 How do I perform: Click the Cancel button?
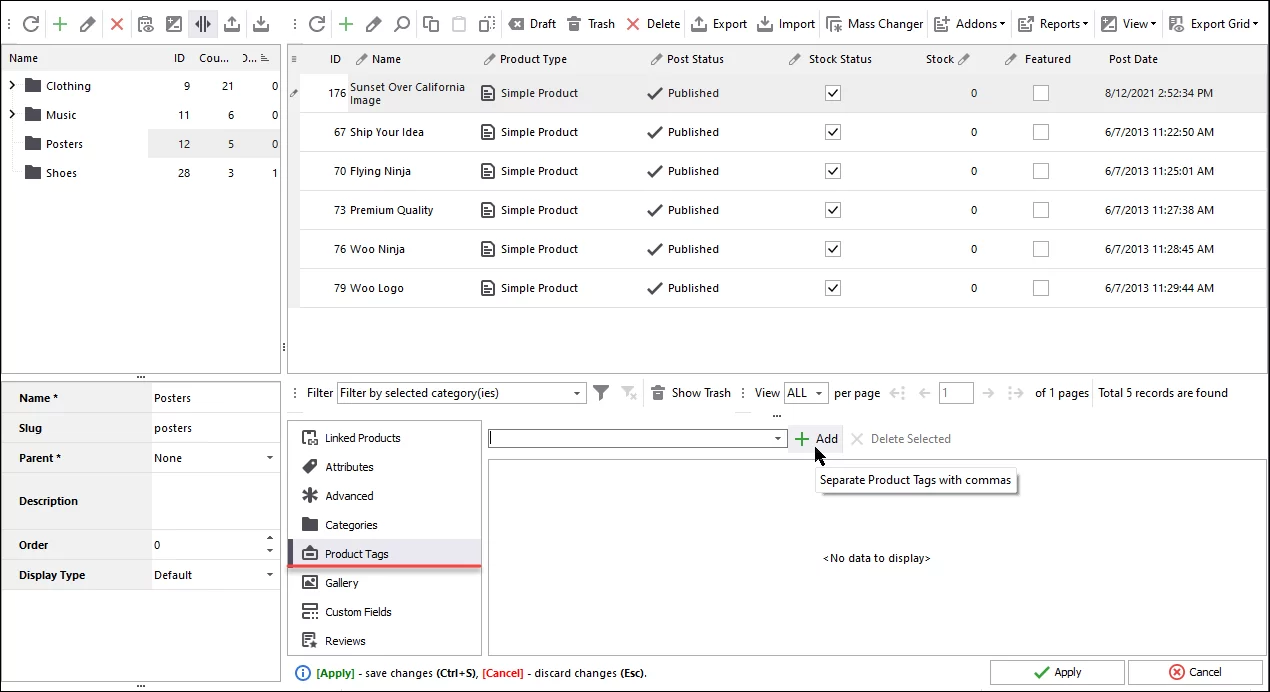pyautogui.click(x=1194, y=672)
